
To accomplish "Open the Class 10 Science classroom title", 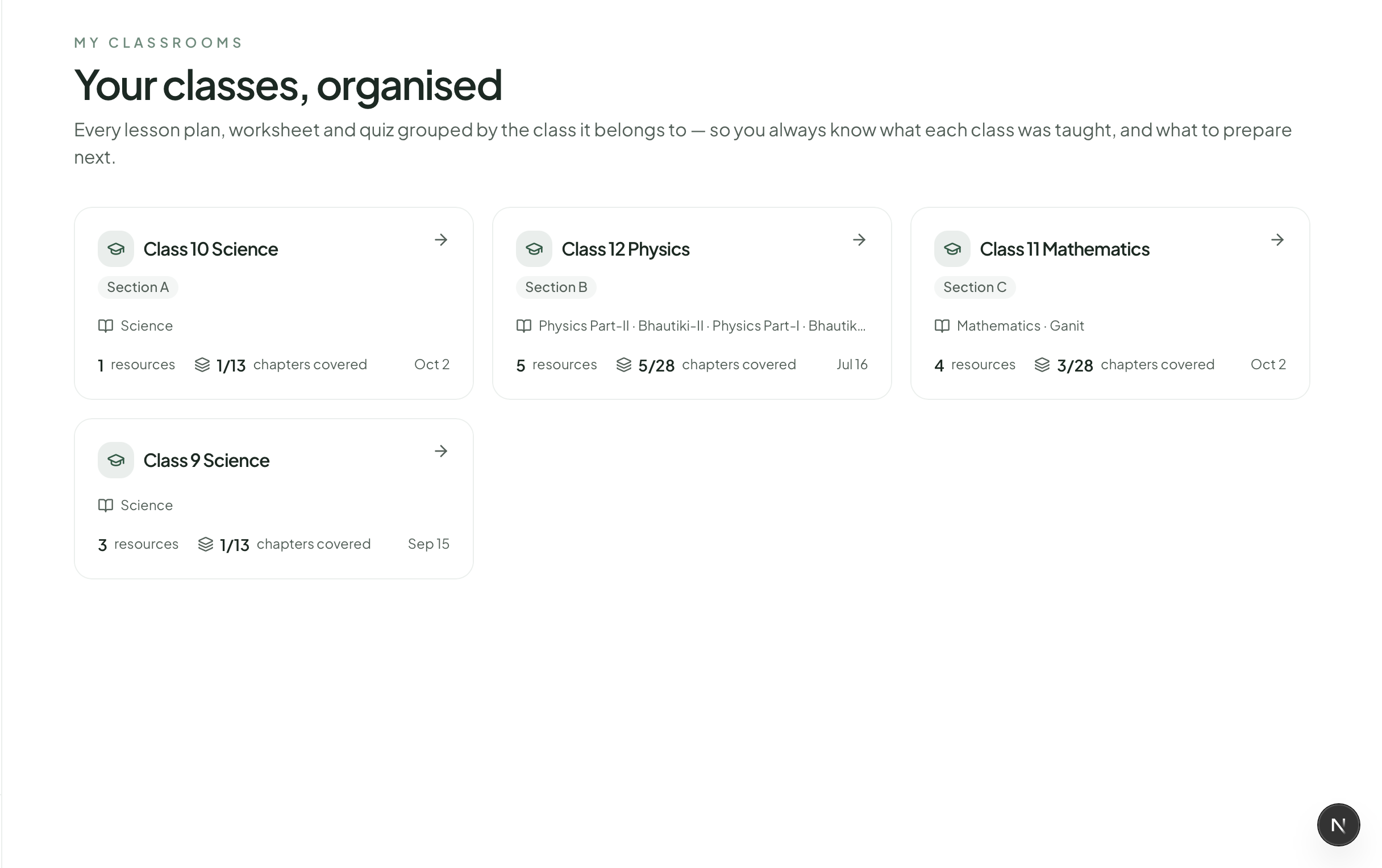I will pyautogui.click(x=211, y=249).
